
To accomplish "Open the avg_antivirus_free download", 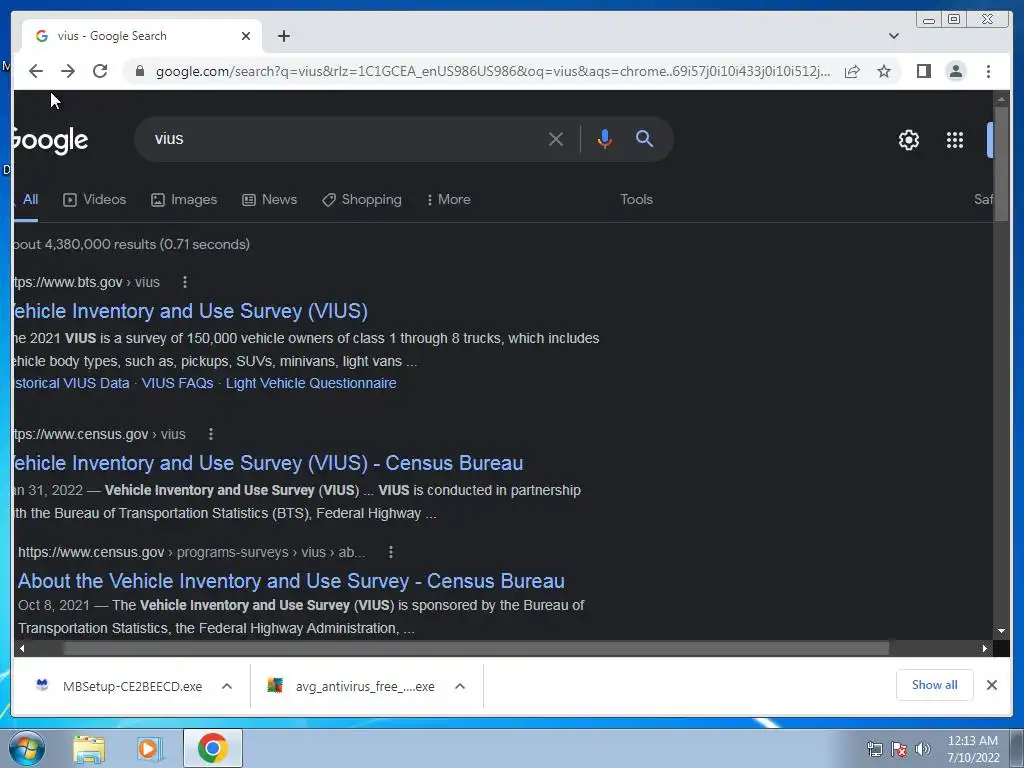I will coord(351,686).
